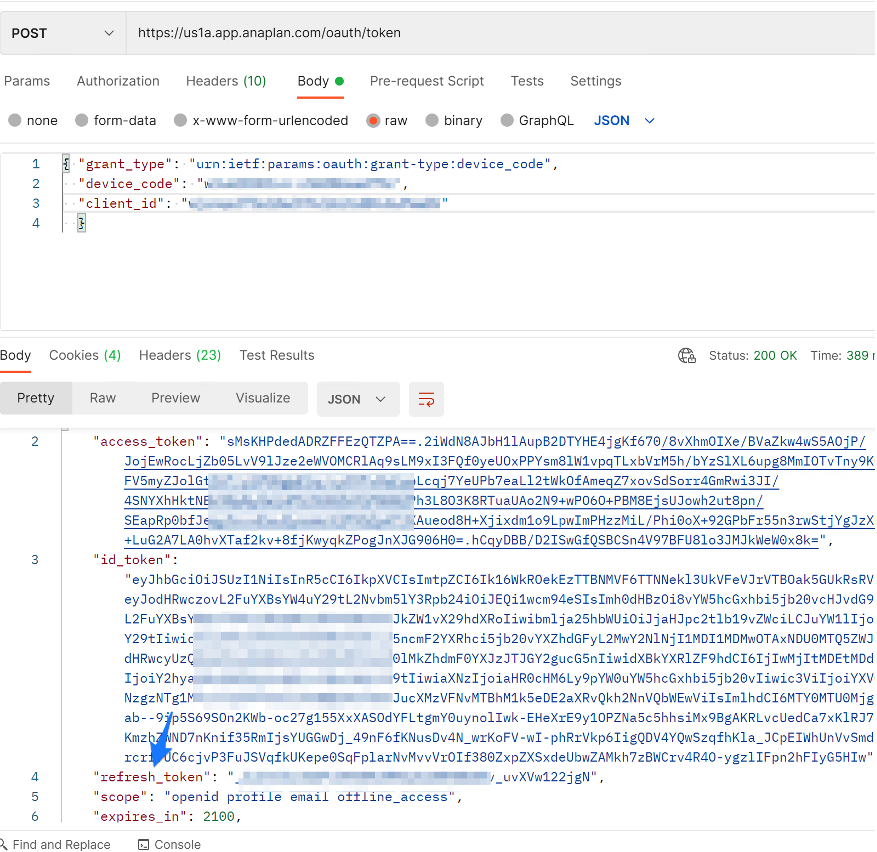Open the Pre-request Script tab

point(427,81)
